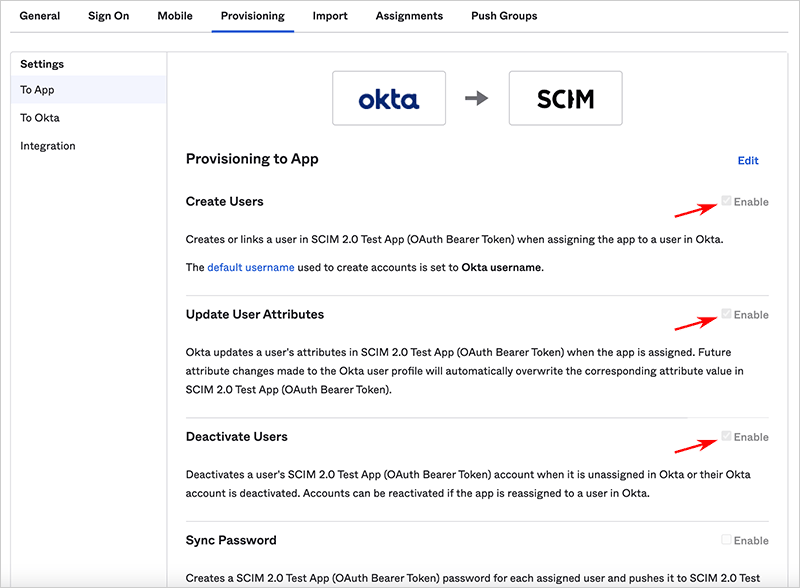The image size is (800, 588).
Task: Go to the Mobile tab
Action: (x=175, y=16)
